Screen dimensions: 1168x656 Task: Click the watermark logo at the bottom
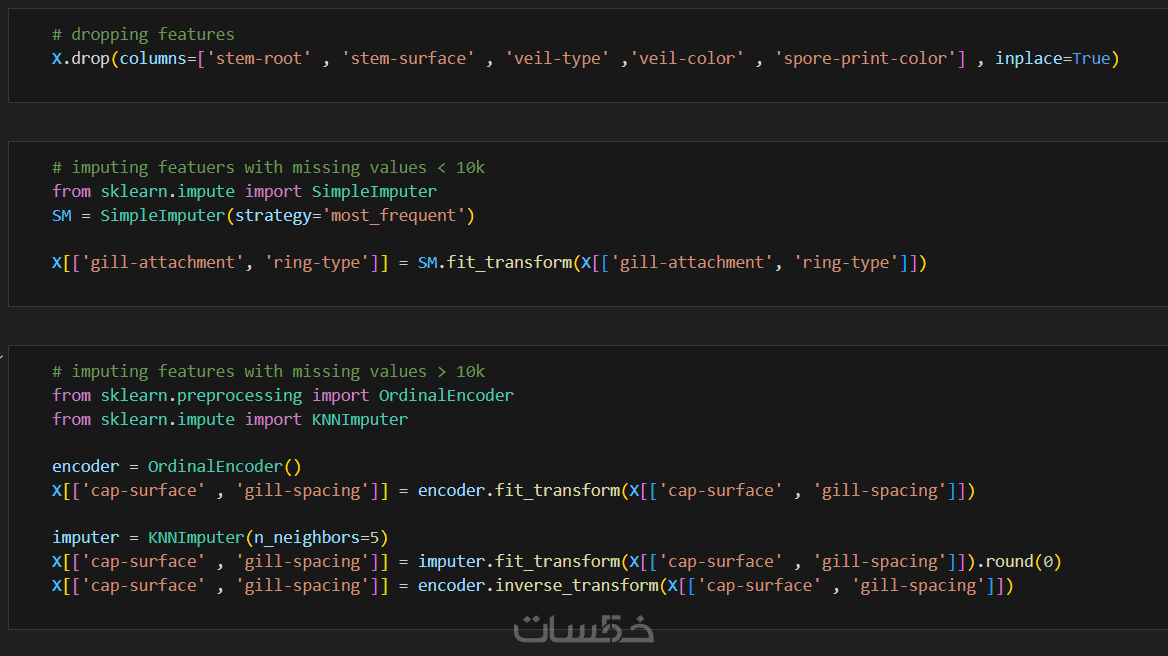point(584,628)
